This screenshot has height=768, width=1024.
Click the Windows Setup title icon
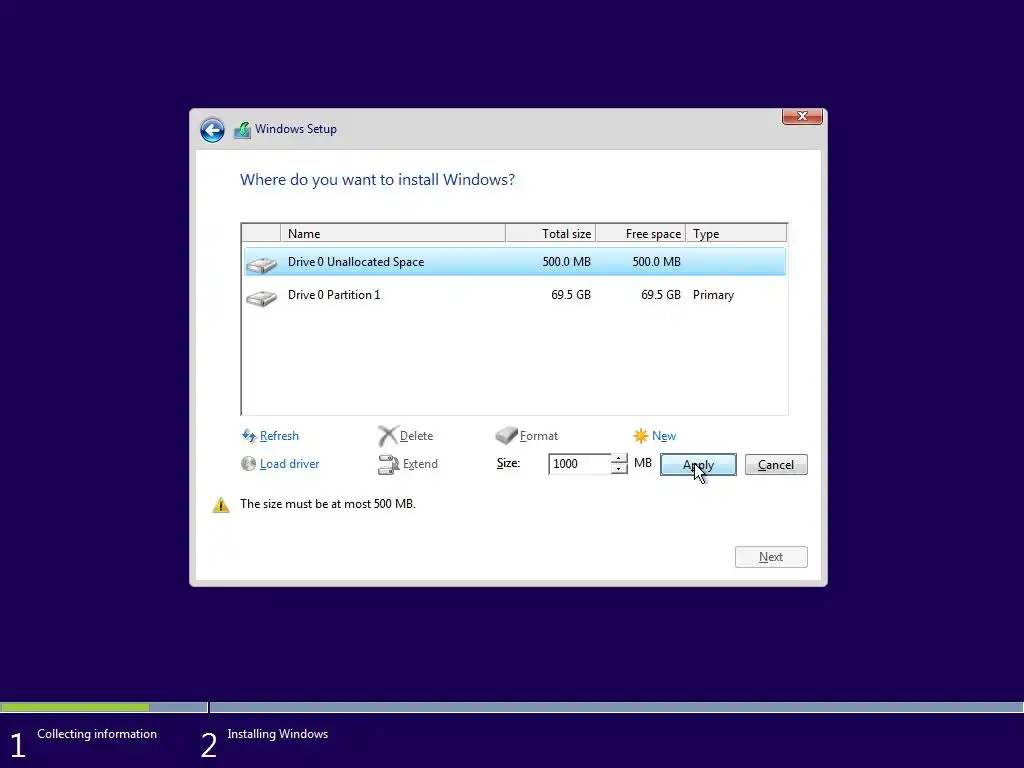click(242, 130)
